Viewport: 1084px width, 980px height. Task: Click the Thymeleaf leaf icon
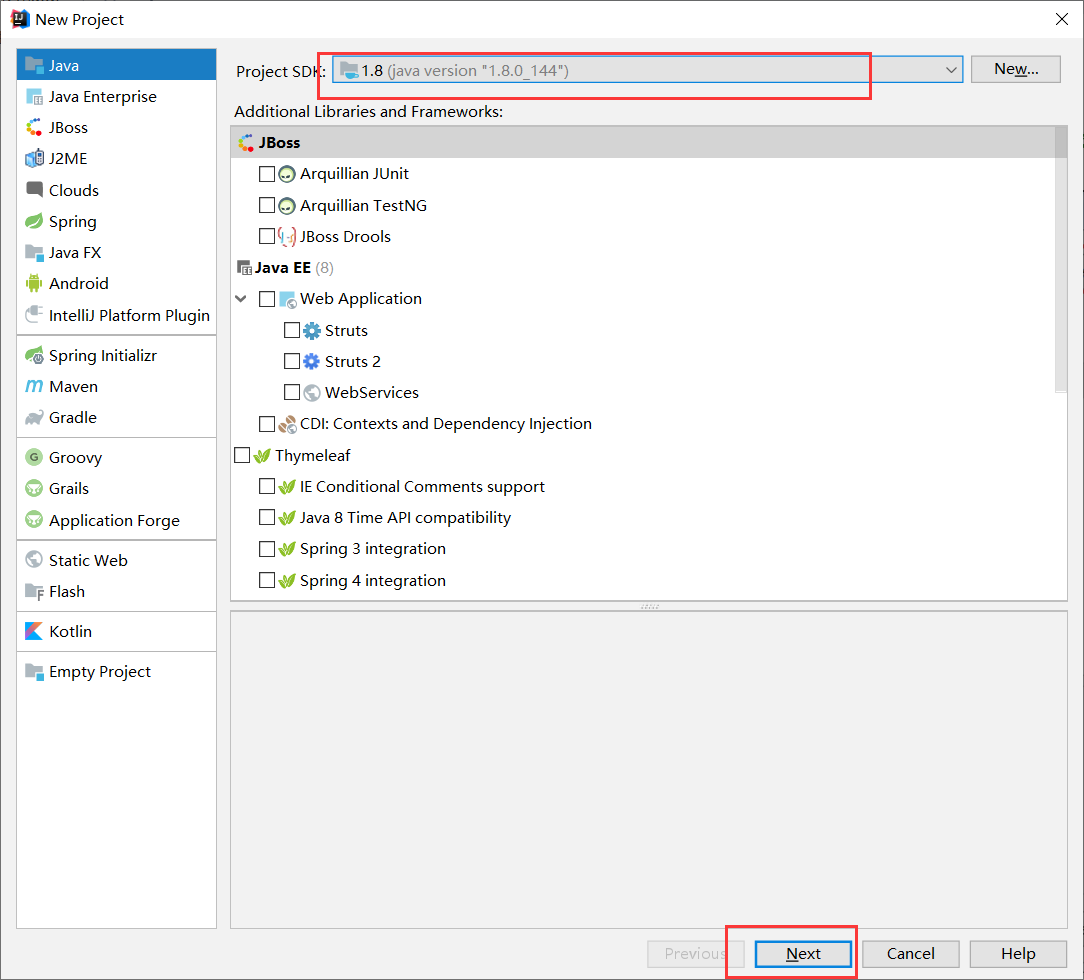[262, 455]
